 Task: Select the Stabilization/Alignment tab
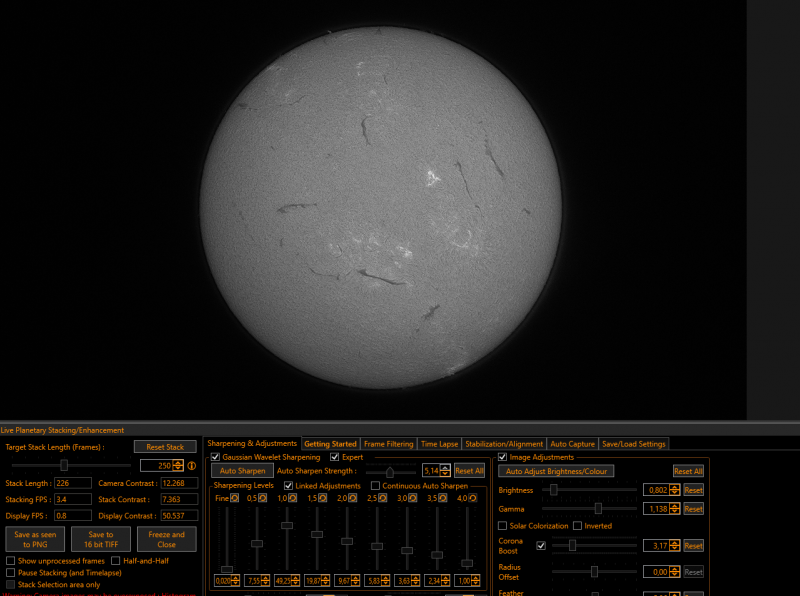(504, 444)
